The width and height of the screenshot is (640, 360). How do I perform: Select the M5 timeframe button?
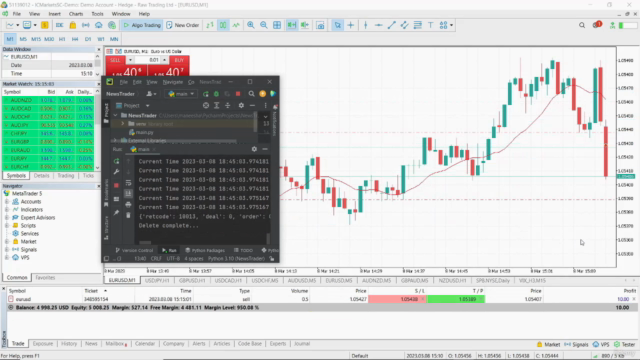point(23,39)
